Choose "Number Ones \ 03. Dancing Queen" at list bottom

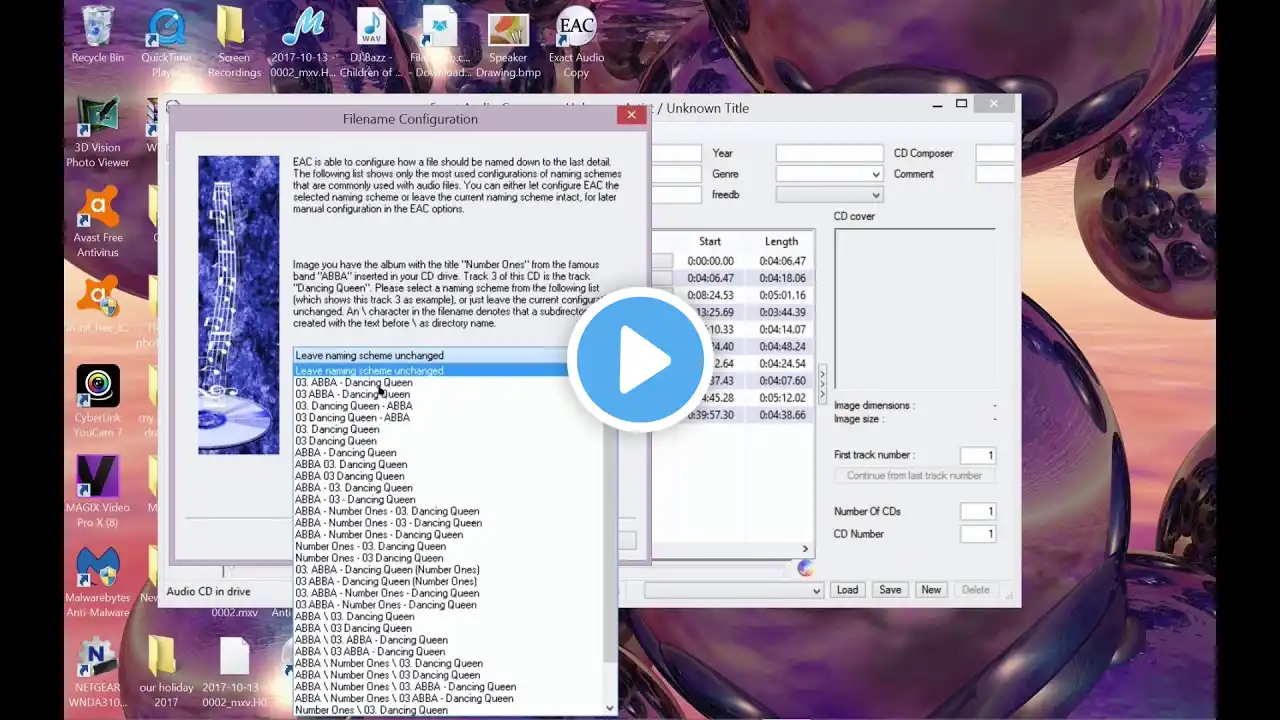(x=372, y=710)
